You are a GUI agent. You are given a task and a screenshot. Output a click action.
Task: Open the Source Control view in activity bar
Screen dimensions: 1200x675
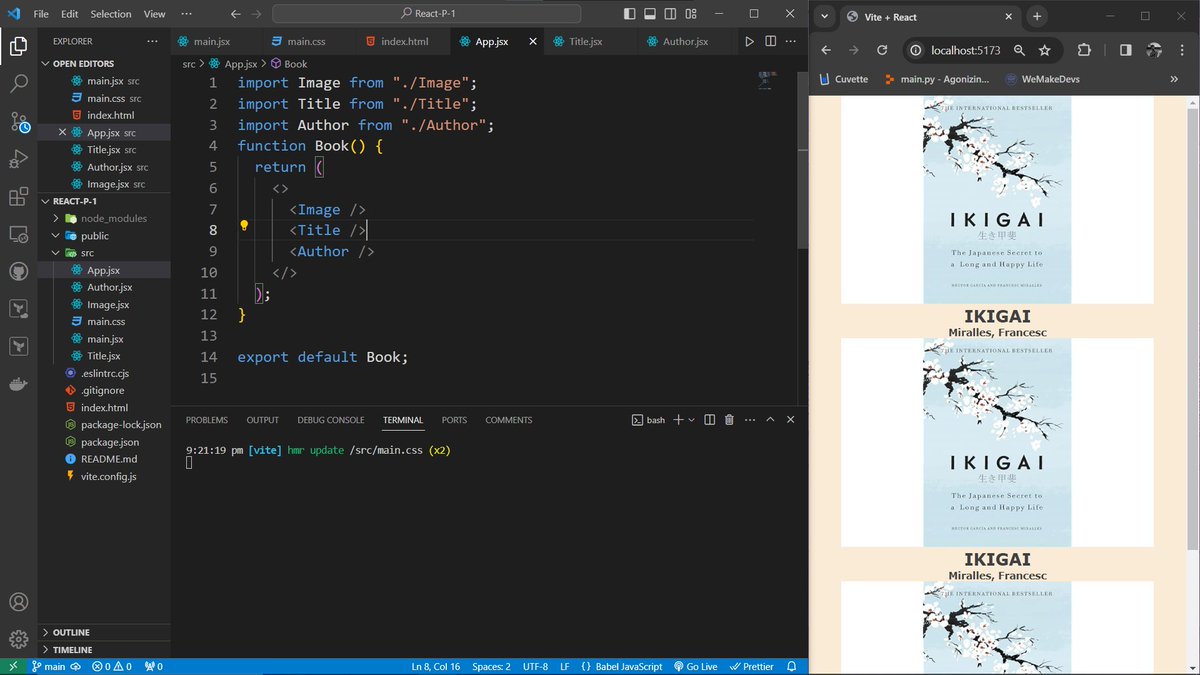click(x=18, y=122)
